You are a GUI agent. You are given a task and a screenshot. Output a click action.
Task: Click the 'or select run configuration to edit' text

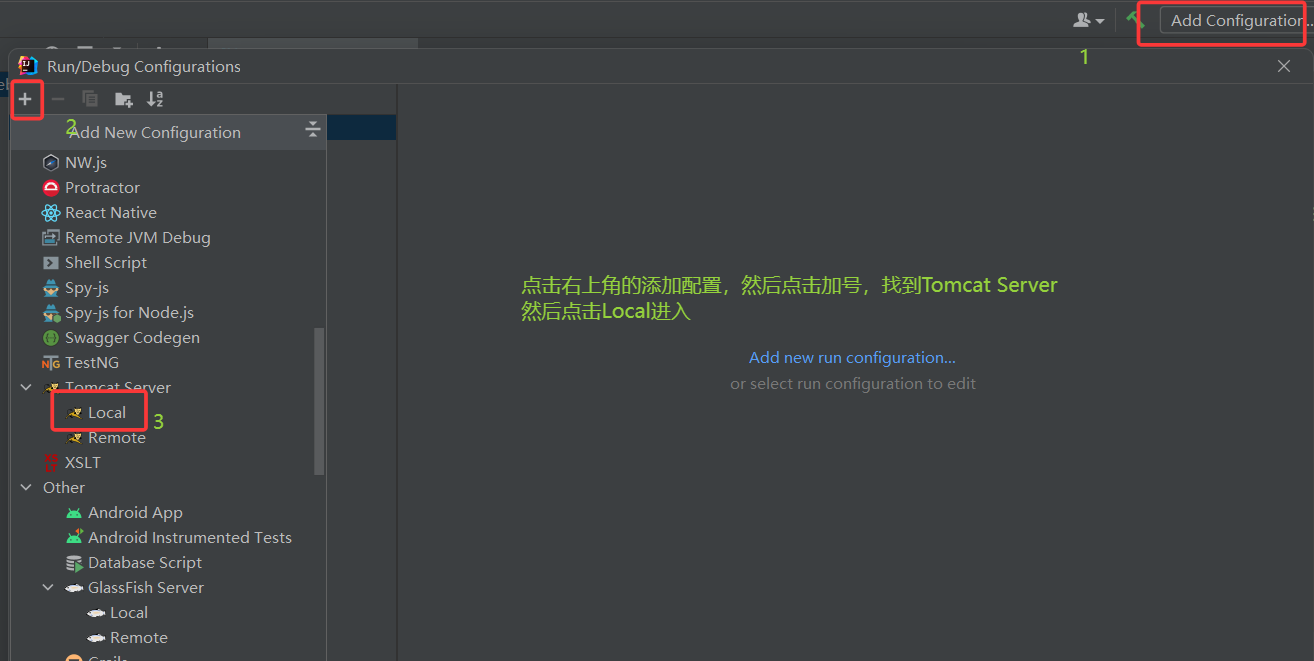point(853,383)
